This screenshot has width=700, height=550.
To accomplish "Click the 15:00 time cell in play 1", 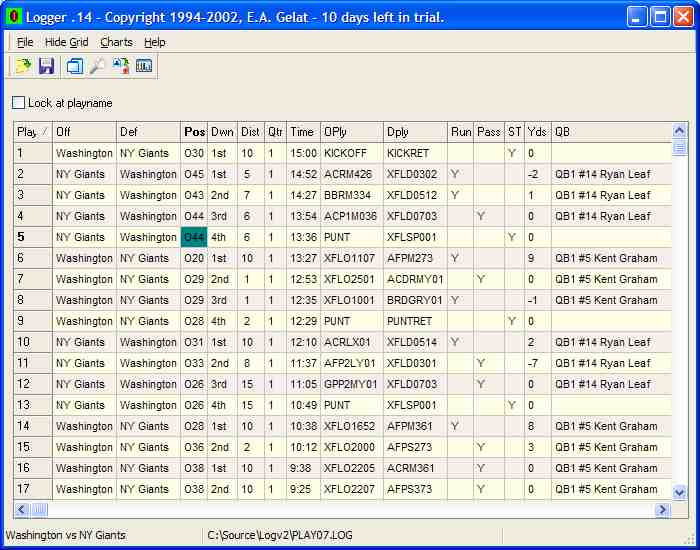I will click(304, 153).
